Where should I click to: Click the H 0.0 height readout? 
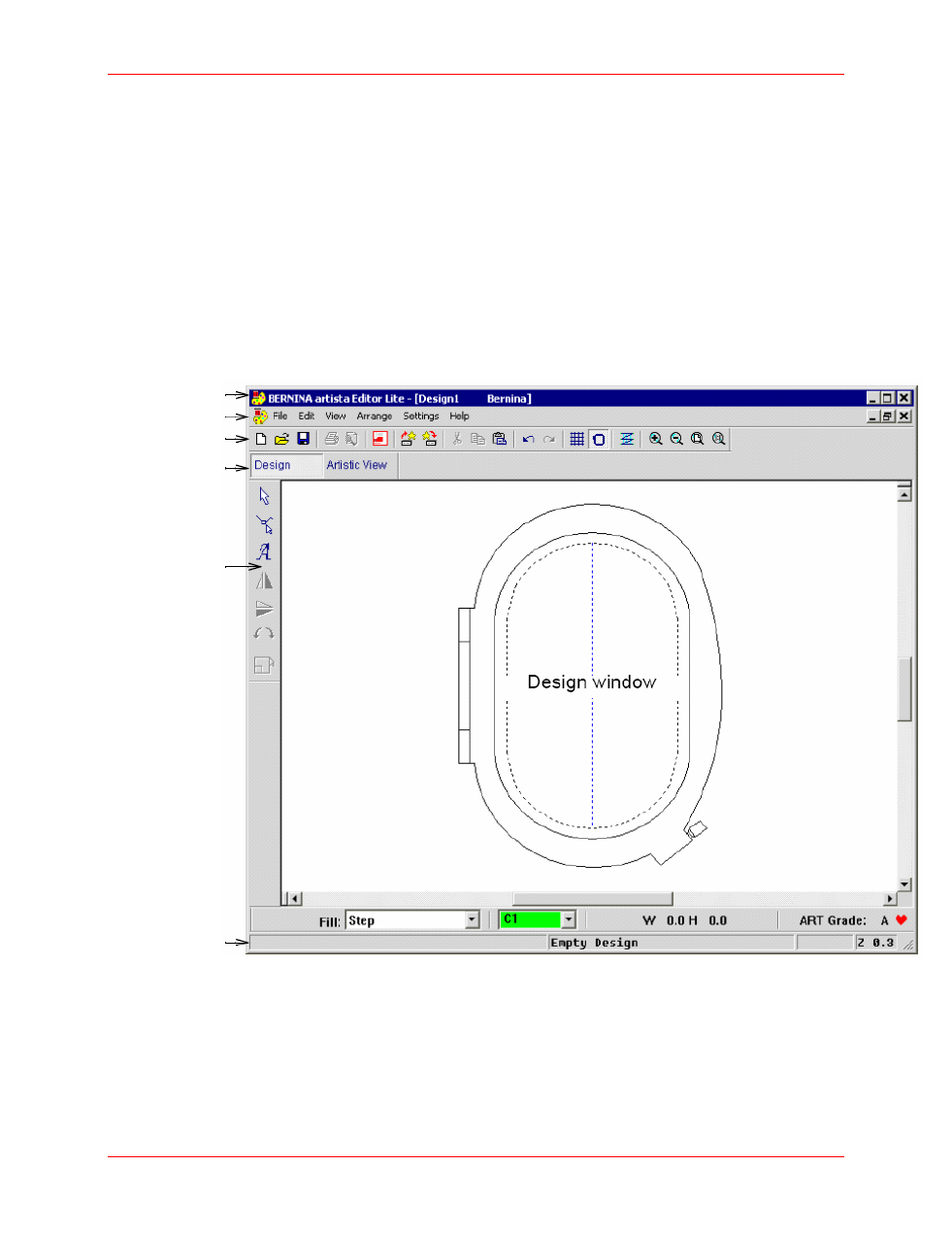point(708,920)
